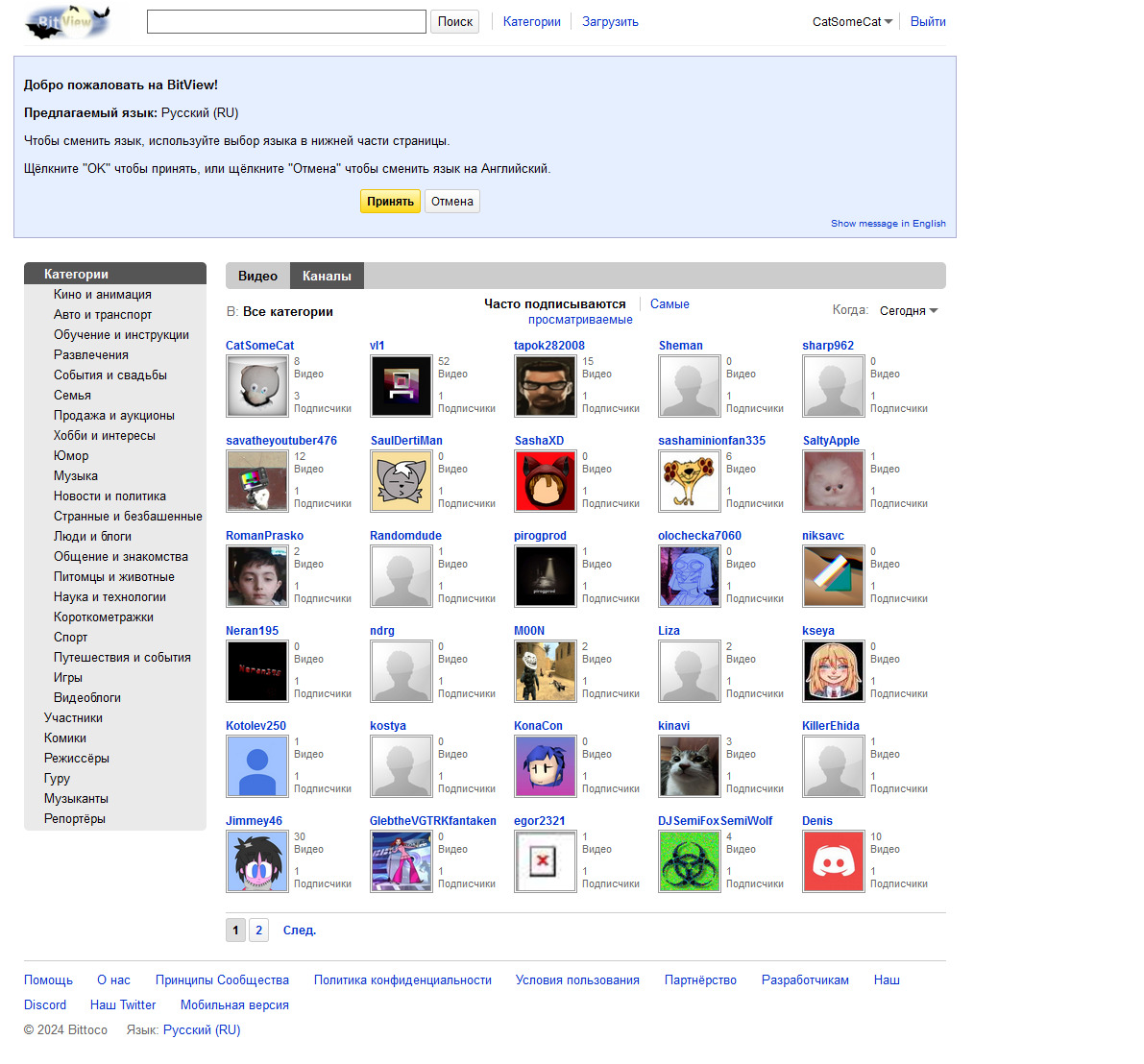Image resolution: width=1144 pixels, height=1064 pixels.
Task: Open M00N avatar image
Action: pos(545,671)
